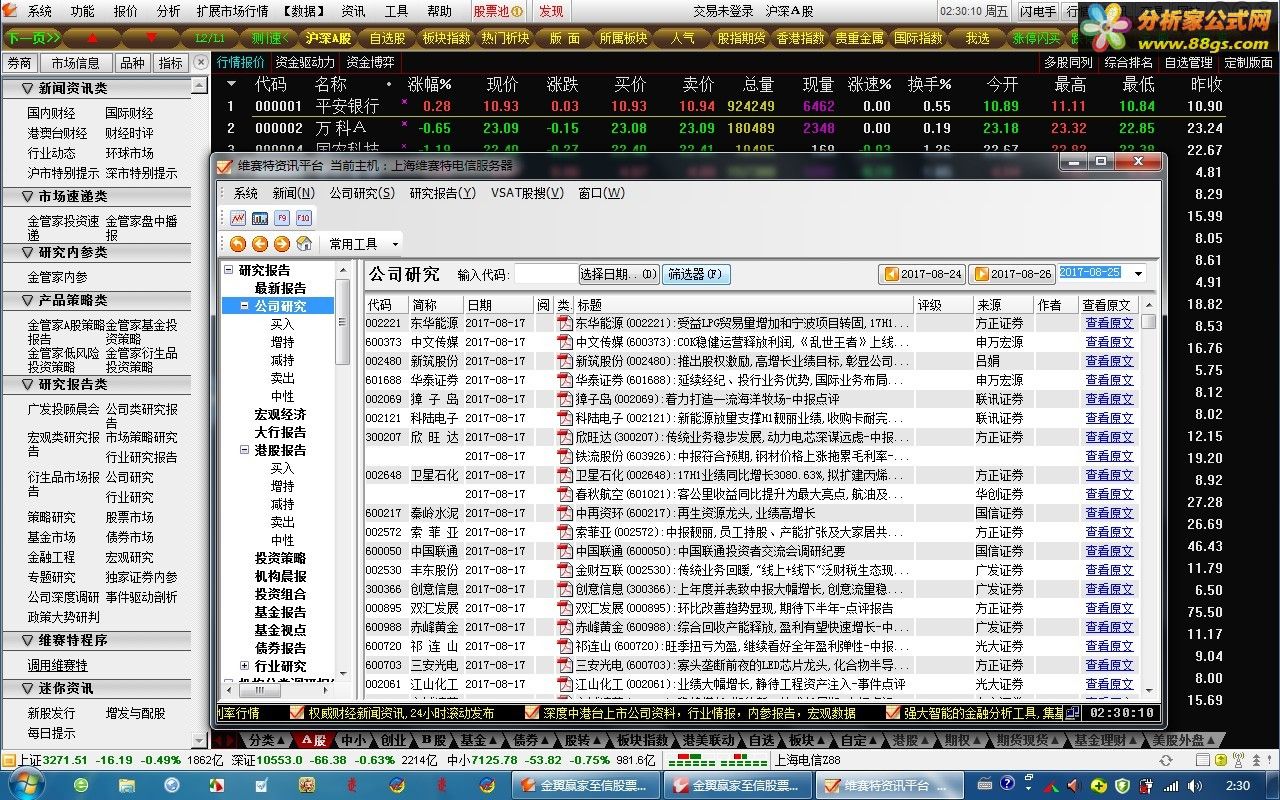This screenshot has width=1280, height=800.
Task: Click the orange undo-arrow icon beside the Back arrow
Action: (238, 244)
